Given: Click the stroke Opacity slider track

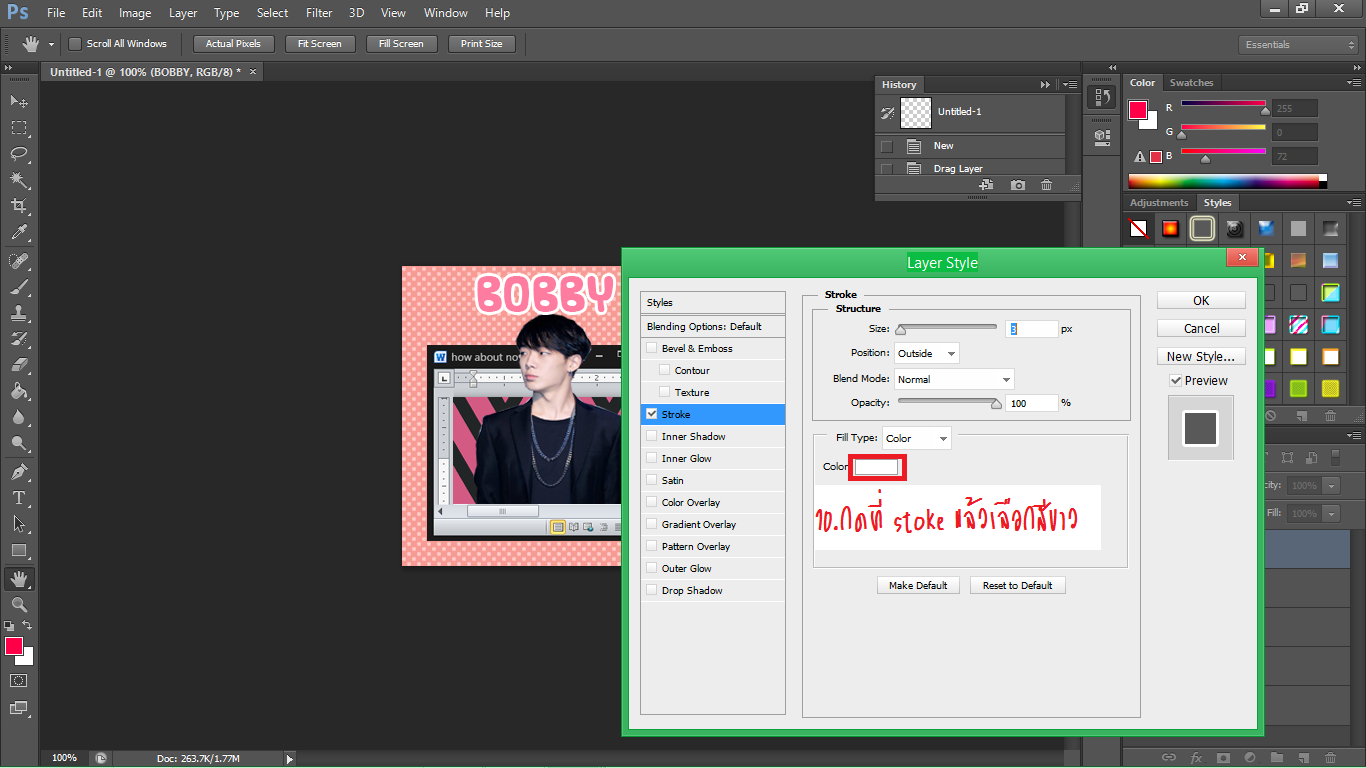Looking at the screenshot, I should pyautogui.click(x=947, y=402).
